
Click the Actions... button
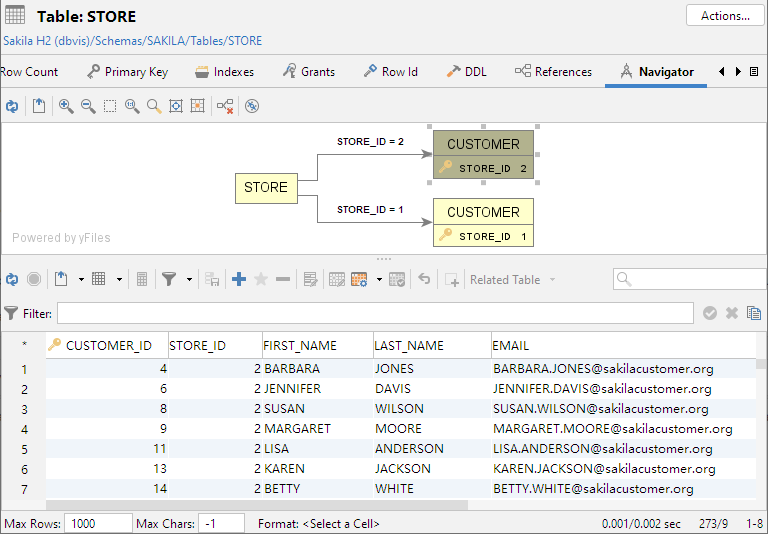tap(725, 16)
